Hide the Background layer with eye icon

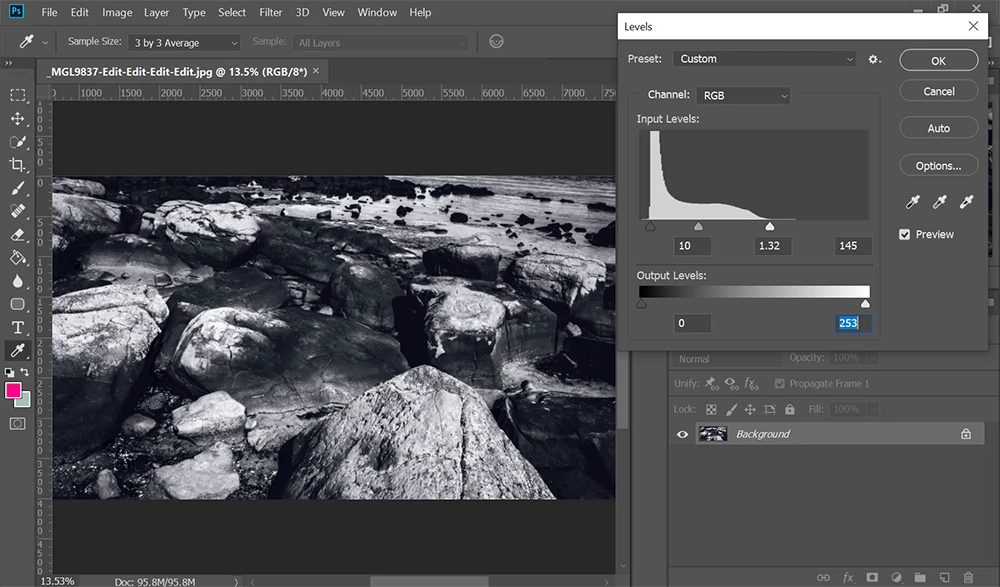(682, 434)
